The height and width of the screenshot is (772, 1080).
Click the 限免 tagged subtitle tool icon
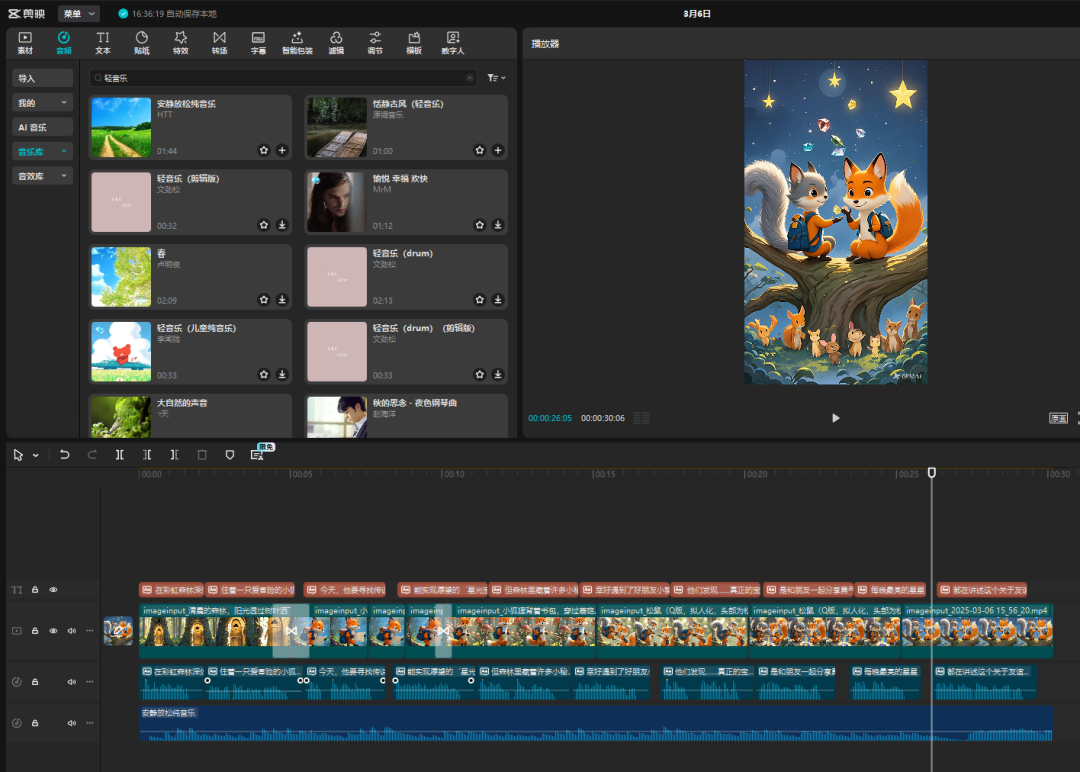click(258, 454)
